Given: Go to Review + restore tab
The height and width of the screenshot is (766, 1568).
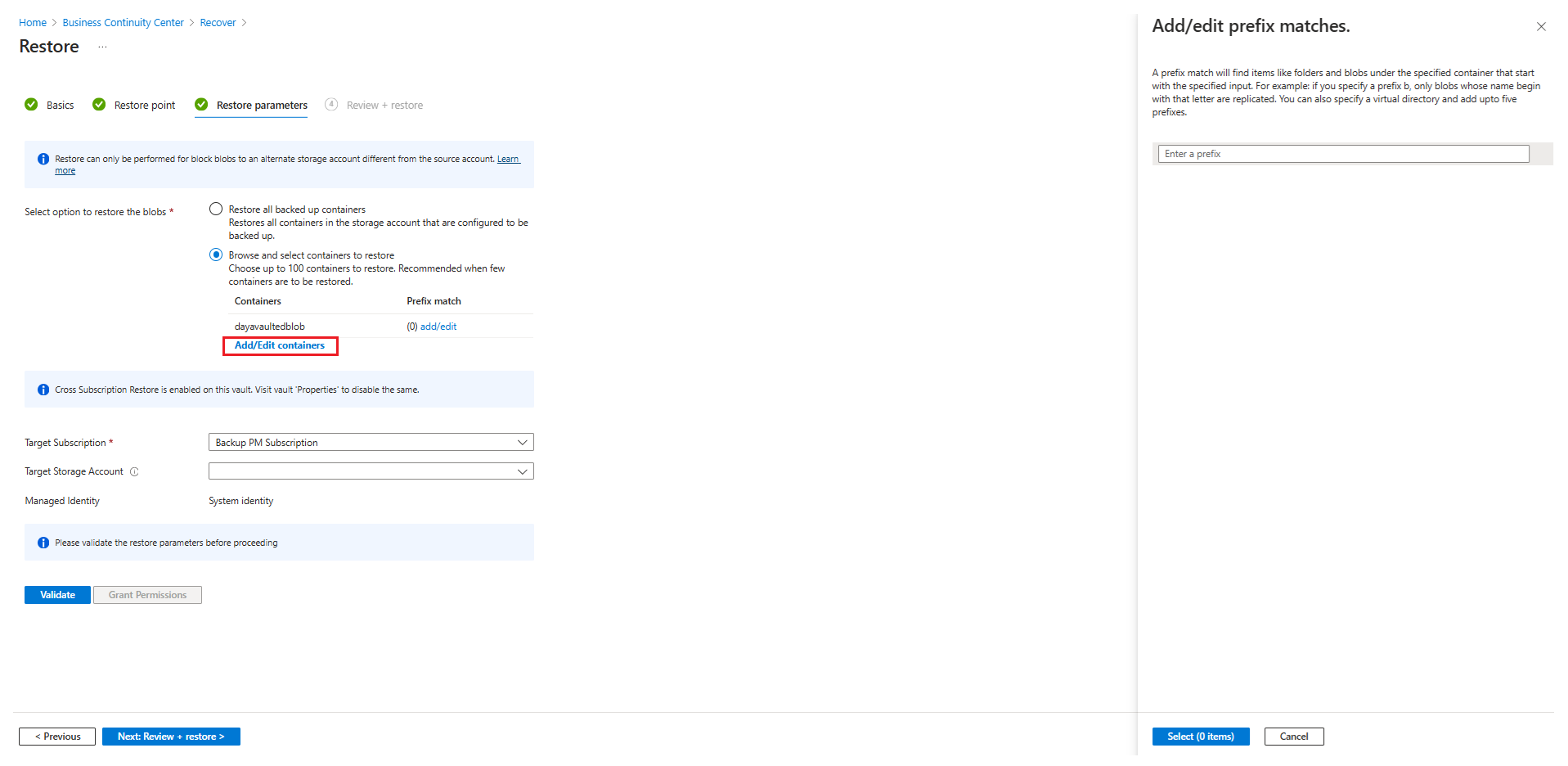Looking at the screenshot, I should click(x=384, y=106).
